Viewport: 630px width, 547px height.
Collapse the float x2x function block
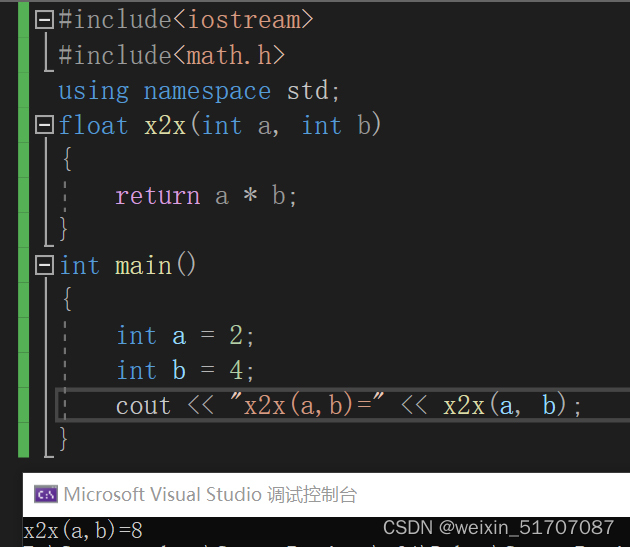coord(44,125)
